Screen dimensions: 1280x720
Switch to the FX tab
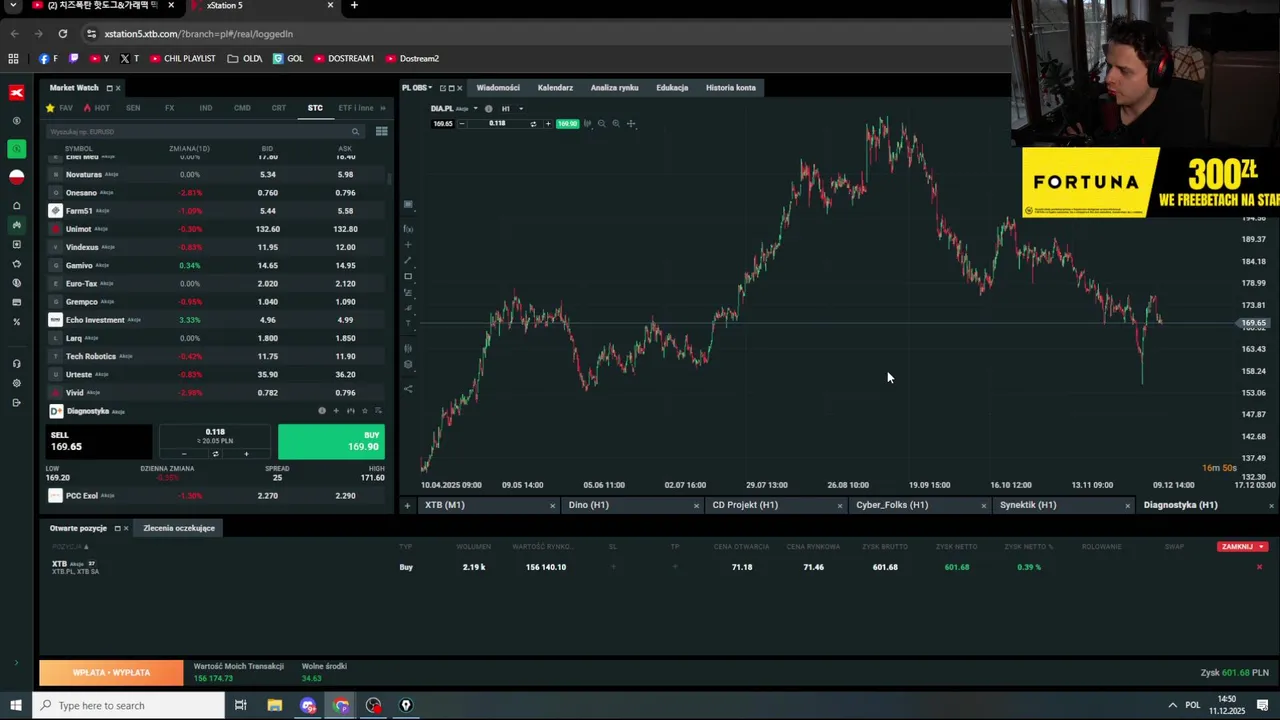[169, 108]
